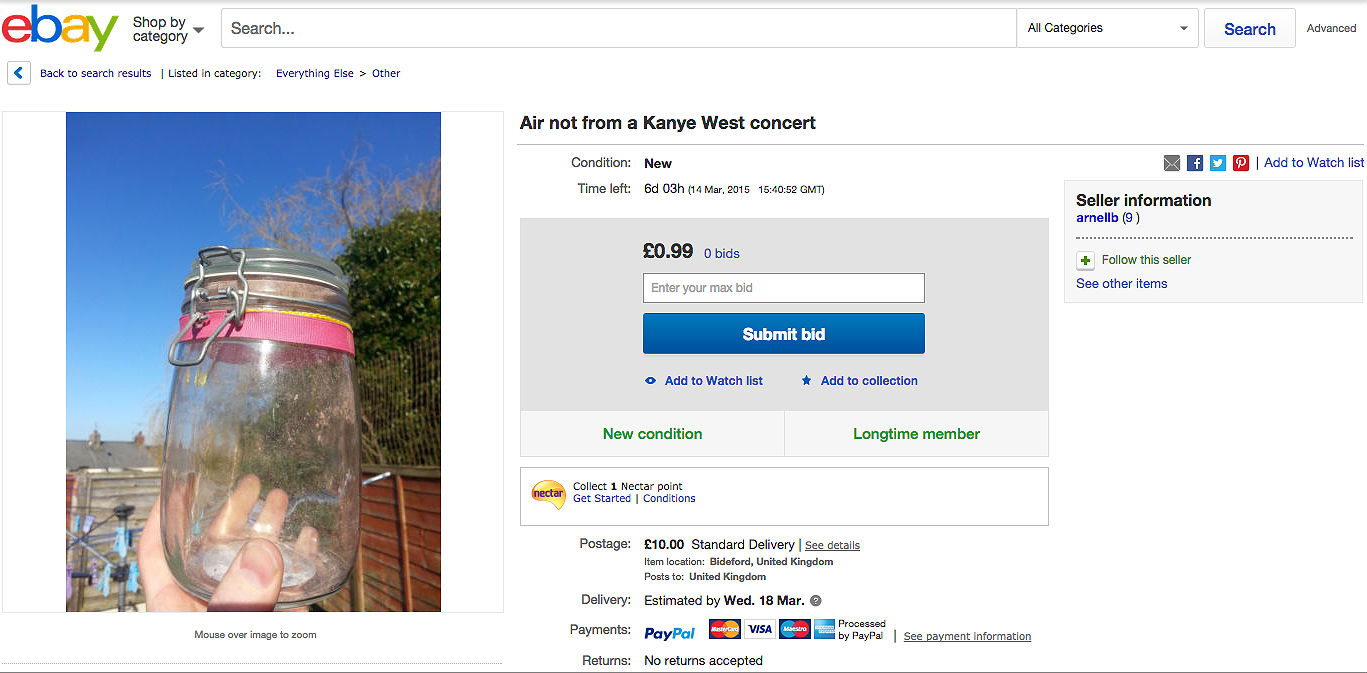Select the New condition tab
This screenshot has height=673, width=1367.
651,433
